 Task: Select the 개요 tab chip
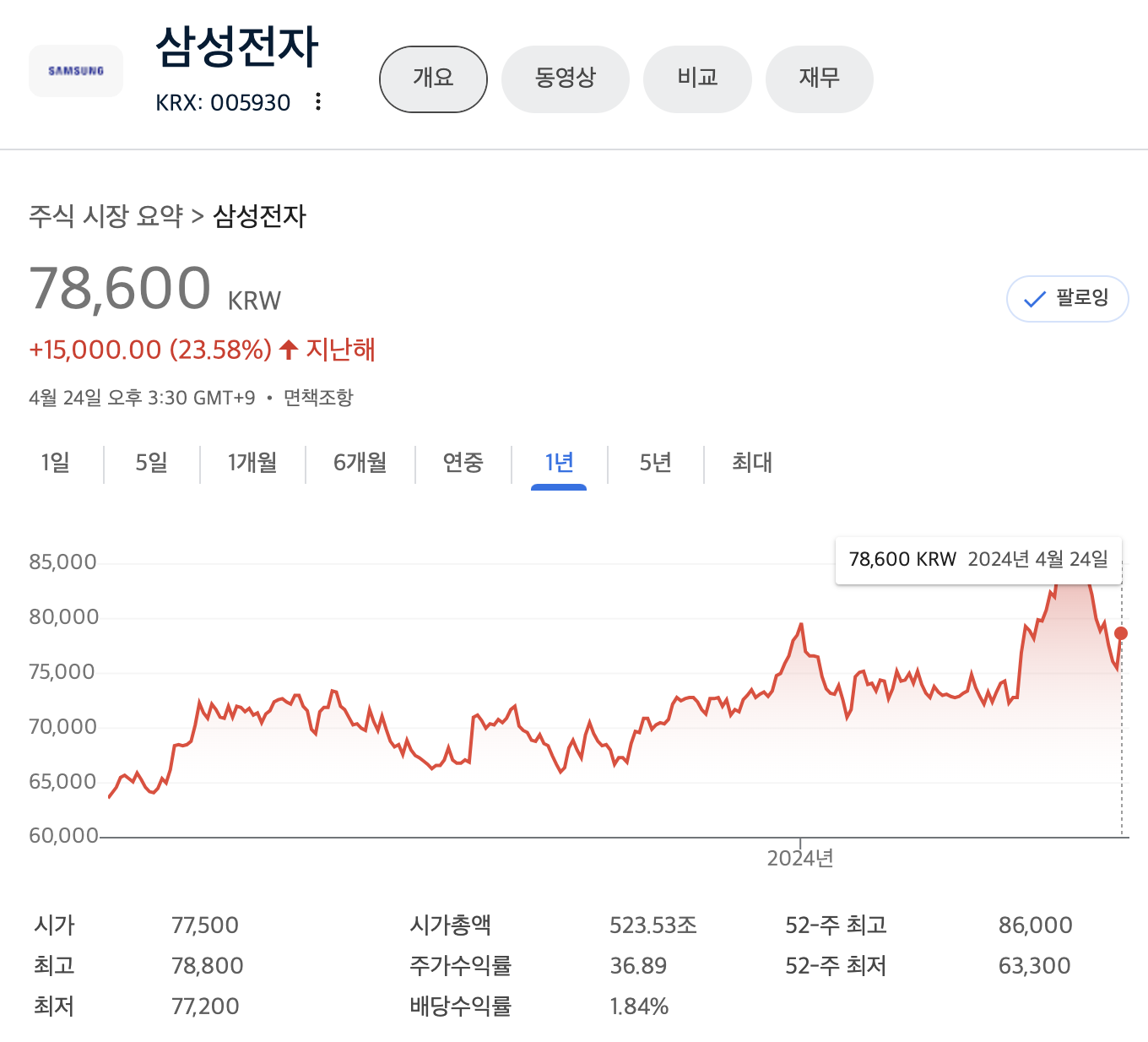pyautogui.click(x=433, y=79)
